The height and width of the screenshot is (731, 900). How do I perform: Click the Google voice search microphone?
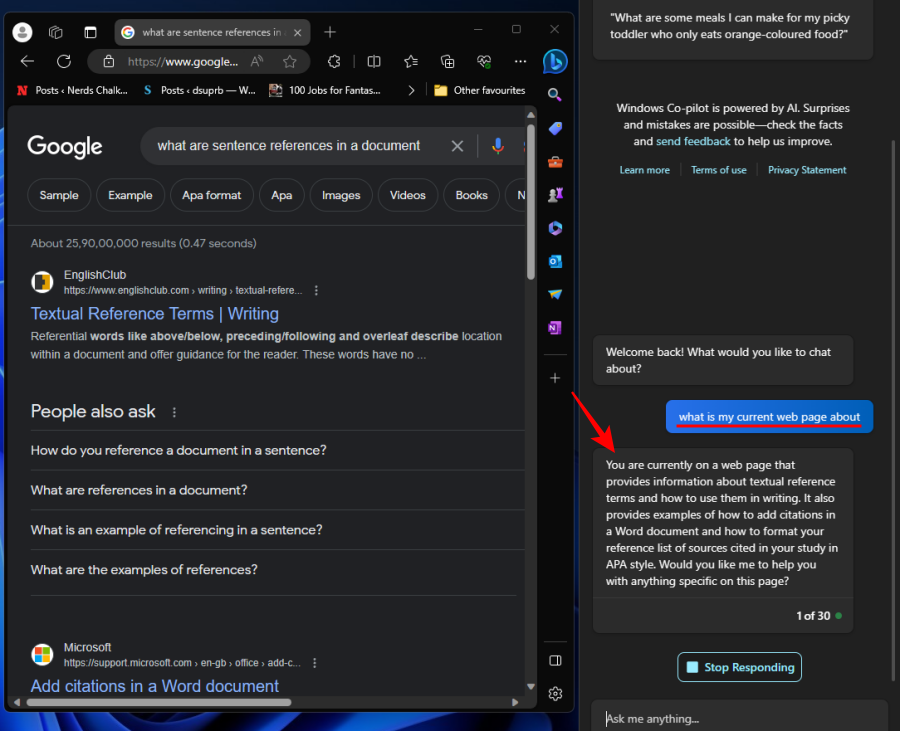[x=498, y=146]
